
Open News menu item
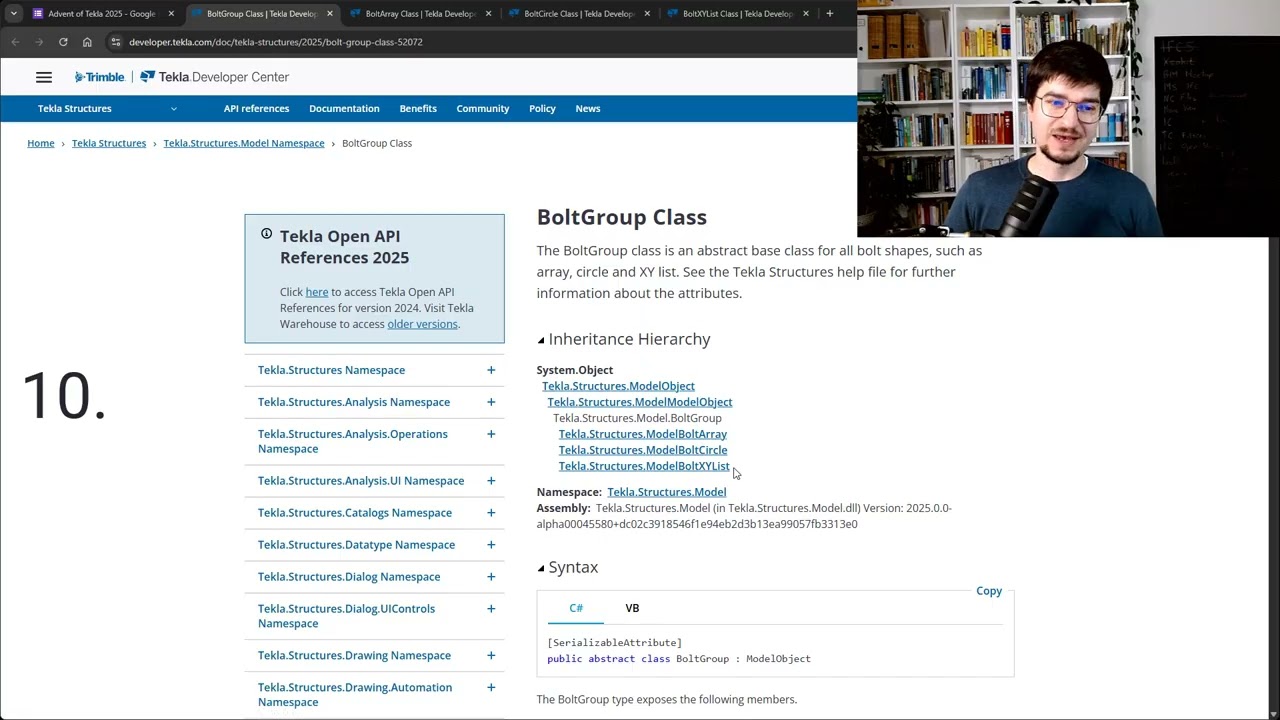(588, 108)
